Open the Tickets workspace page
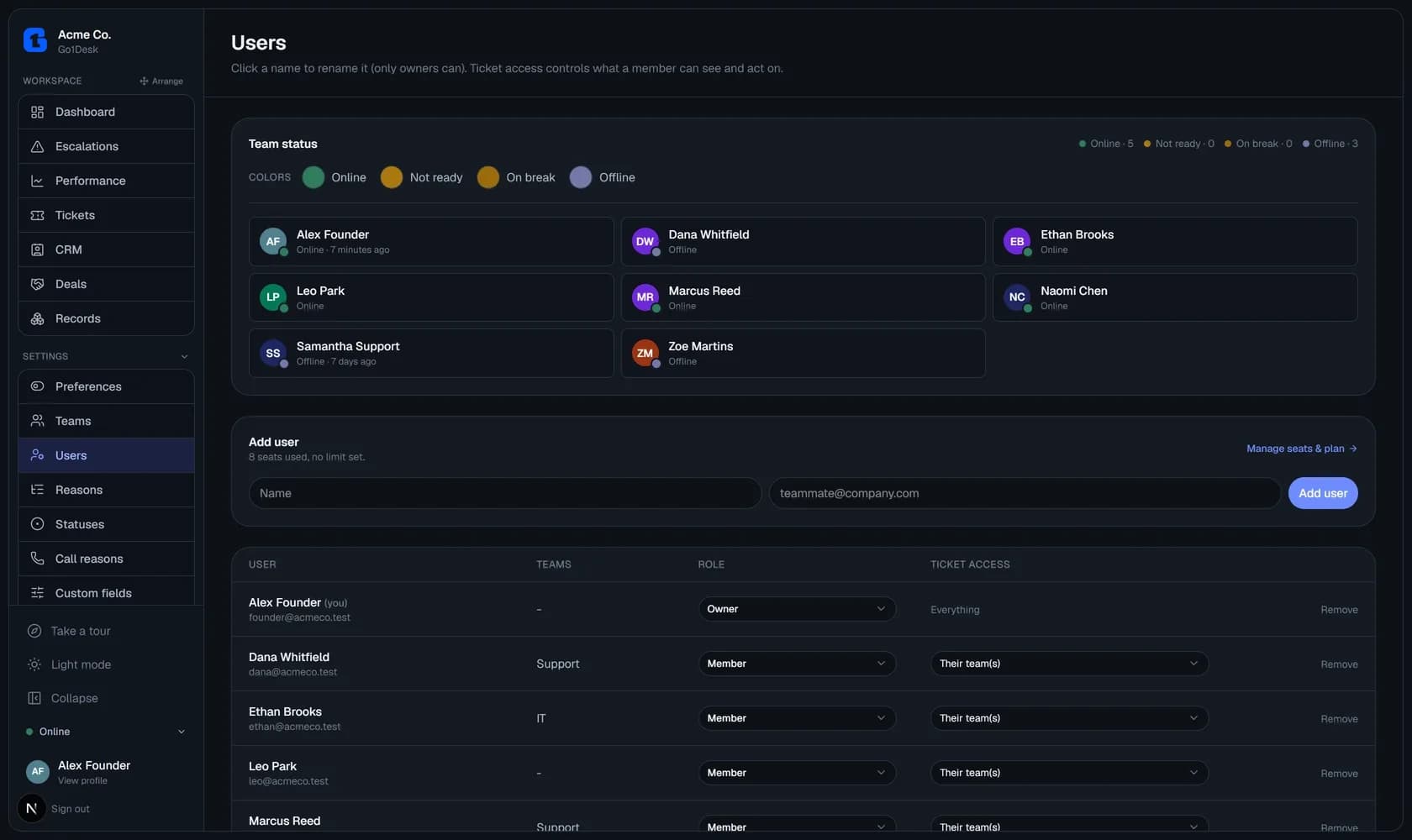 (x=106, y=215)
